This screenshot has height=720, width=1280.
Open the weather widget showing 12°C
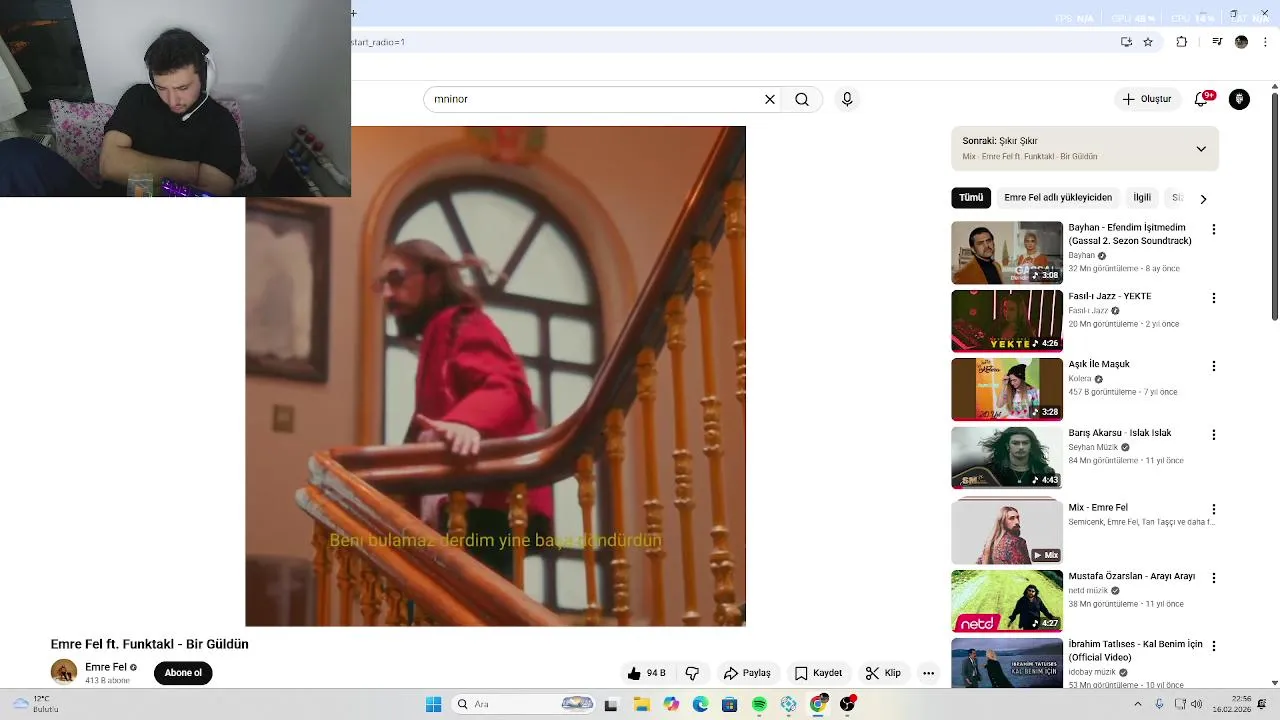point(35,704)
